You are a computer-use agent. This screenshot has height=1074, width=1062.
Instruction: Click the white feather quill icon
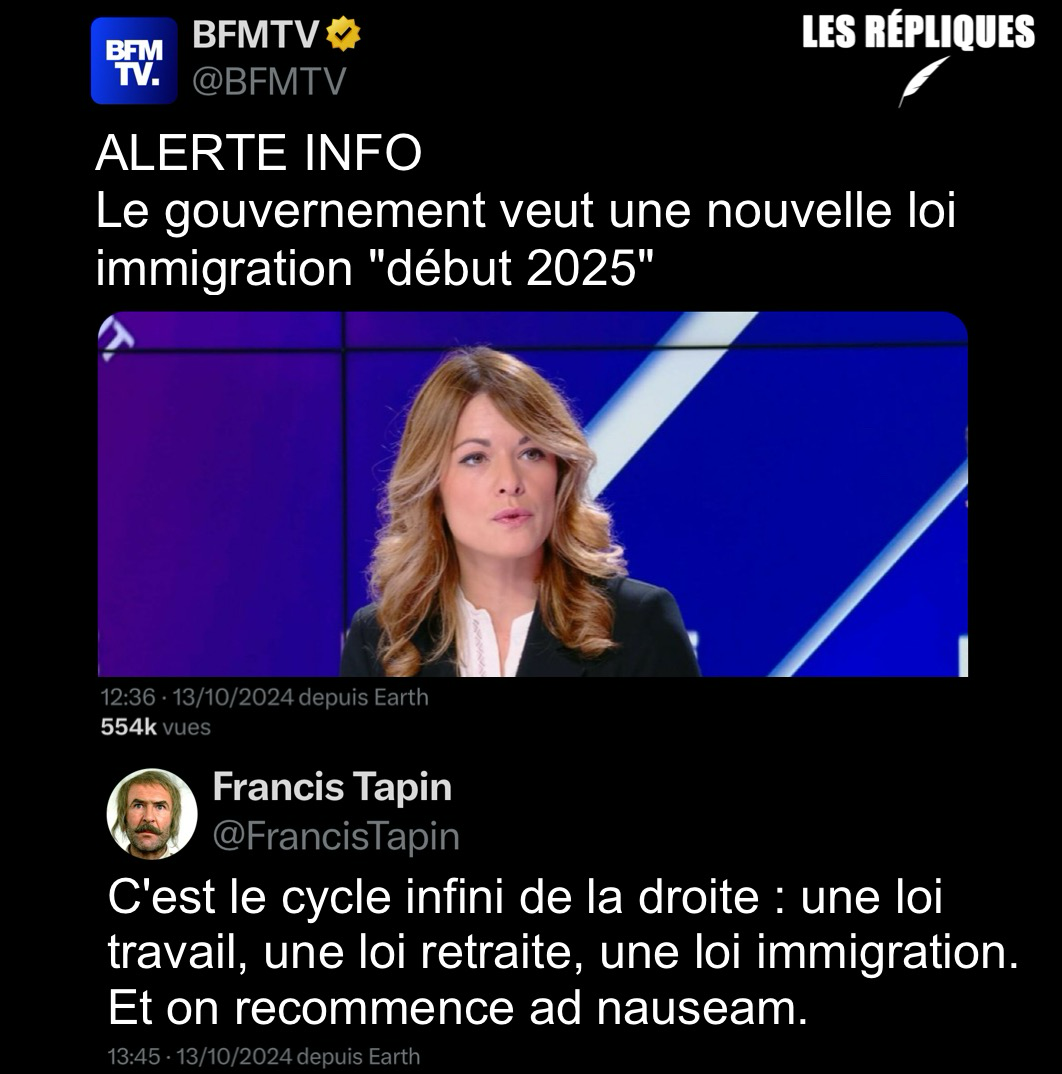(924, 82)
